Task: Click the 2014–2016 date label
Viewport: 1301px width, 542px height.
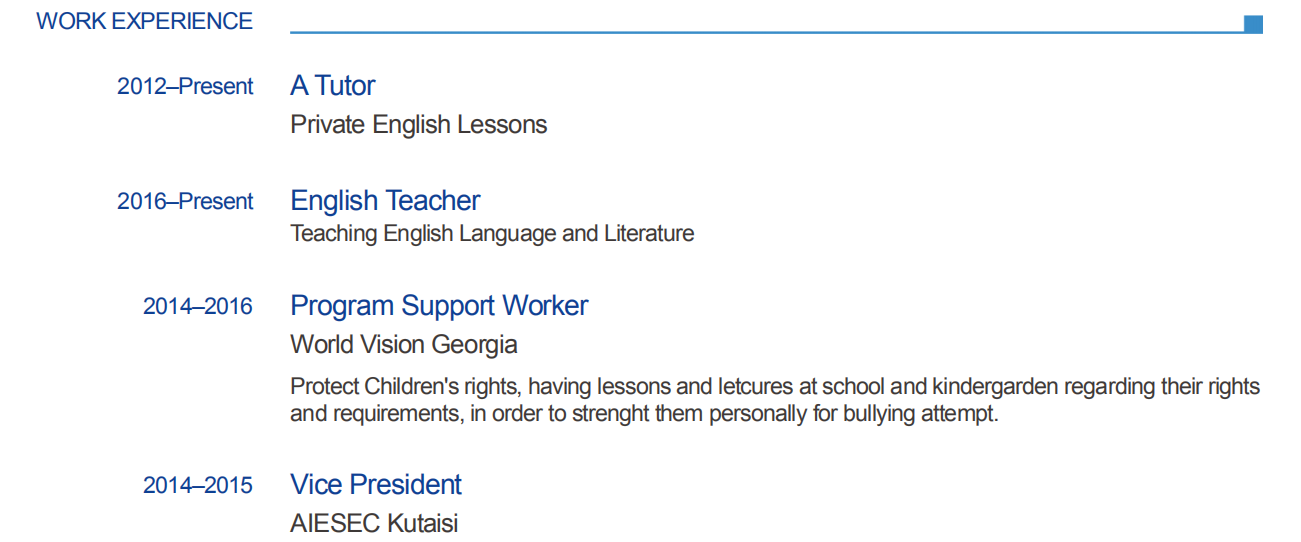Action: pyautogui.click(x=197, y=307)
